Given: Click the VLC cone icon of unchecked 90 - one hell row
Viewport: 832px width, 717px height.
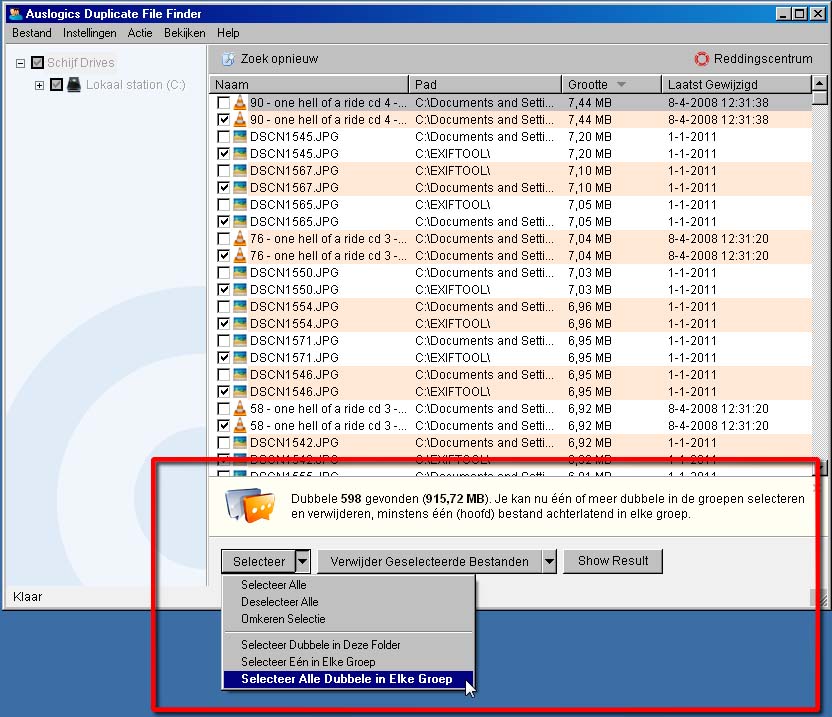Looking at the screenshot, I should coord(240,102).
